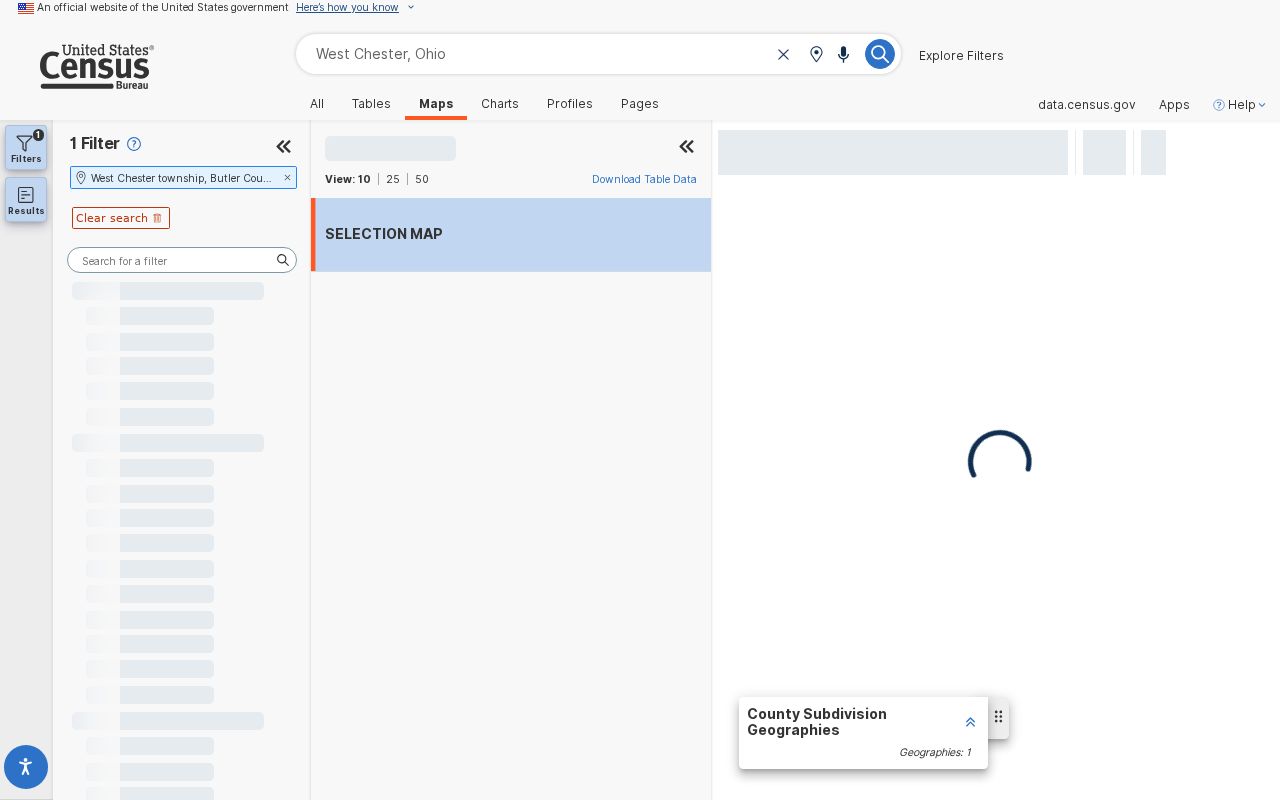Open the Apps link
Viewport: 1280px width, 800px height.
(x=1174, y=104)
